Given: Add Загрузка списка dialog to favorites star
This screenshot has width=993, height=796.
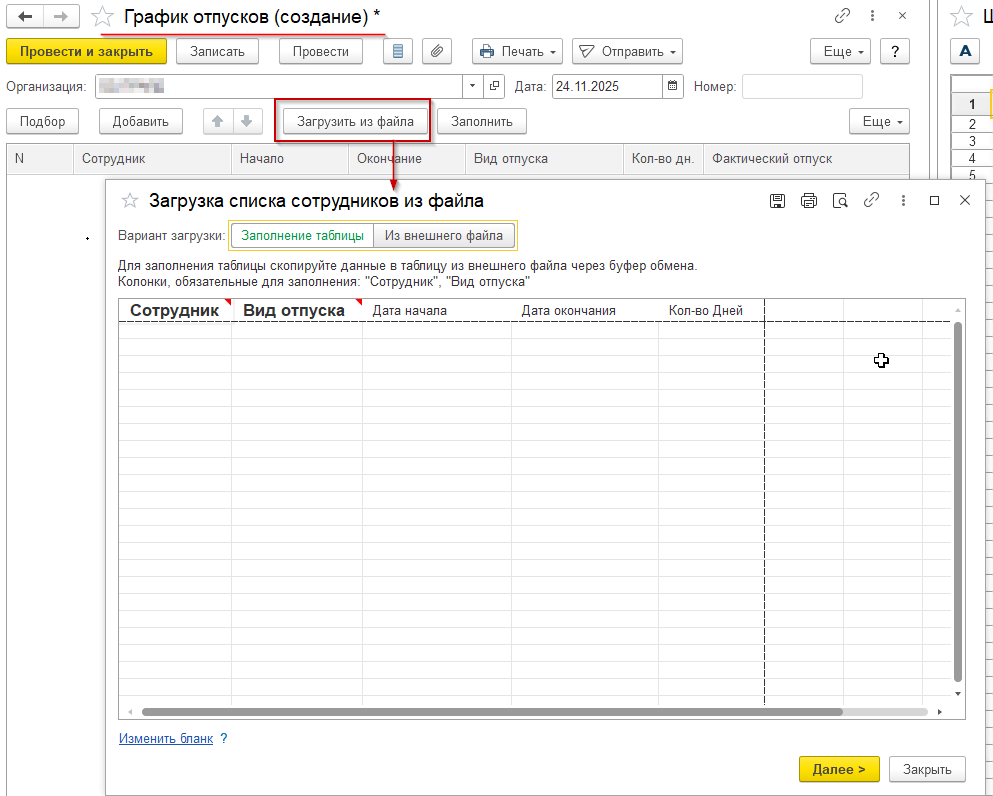Looking at the screenshot, I should 130,201.
